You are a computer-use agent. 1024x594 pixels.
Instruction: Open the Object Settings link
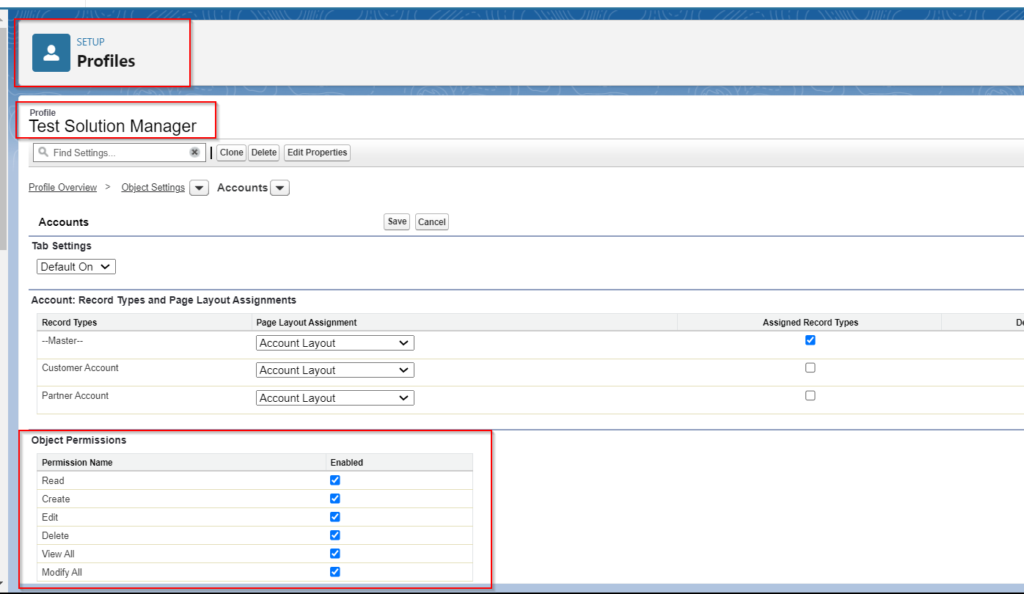[153, 187]
